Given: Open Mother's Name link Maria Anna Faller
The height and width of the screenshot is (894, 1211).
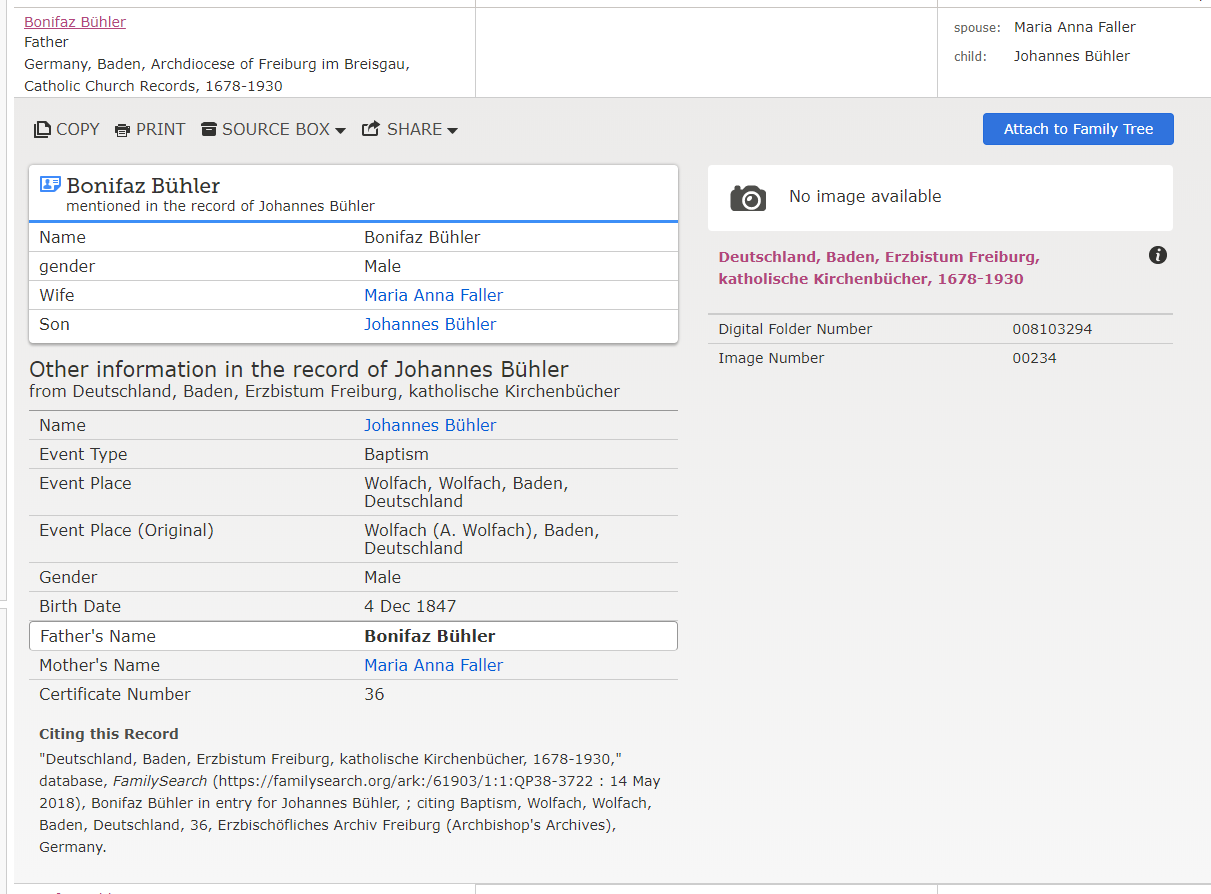Looking at the screenshot, I should tap(433, 665).
